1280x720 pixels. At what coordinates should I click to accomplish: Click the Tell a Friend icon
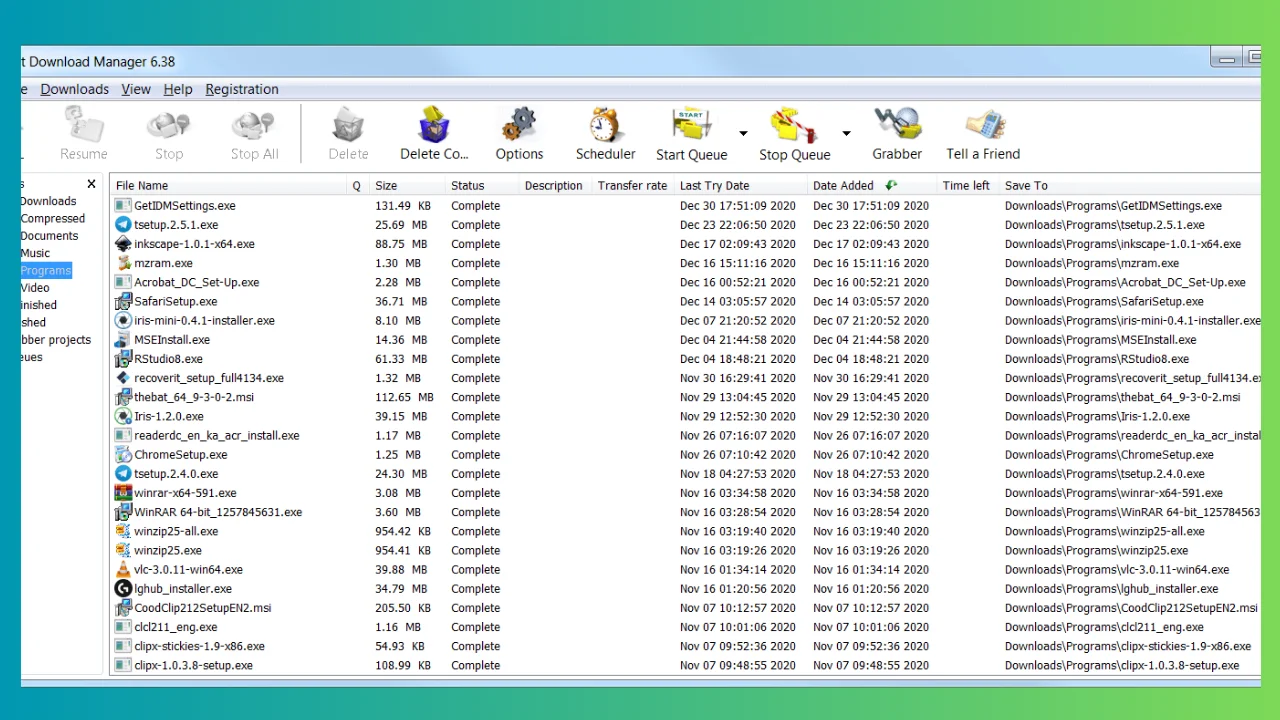coord(984,124)
